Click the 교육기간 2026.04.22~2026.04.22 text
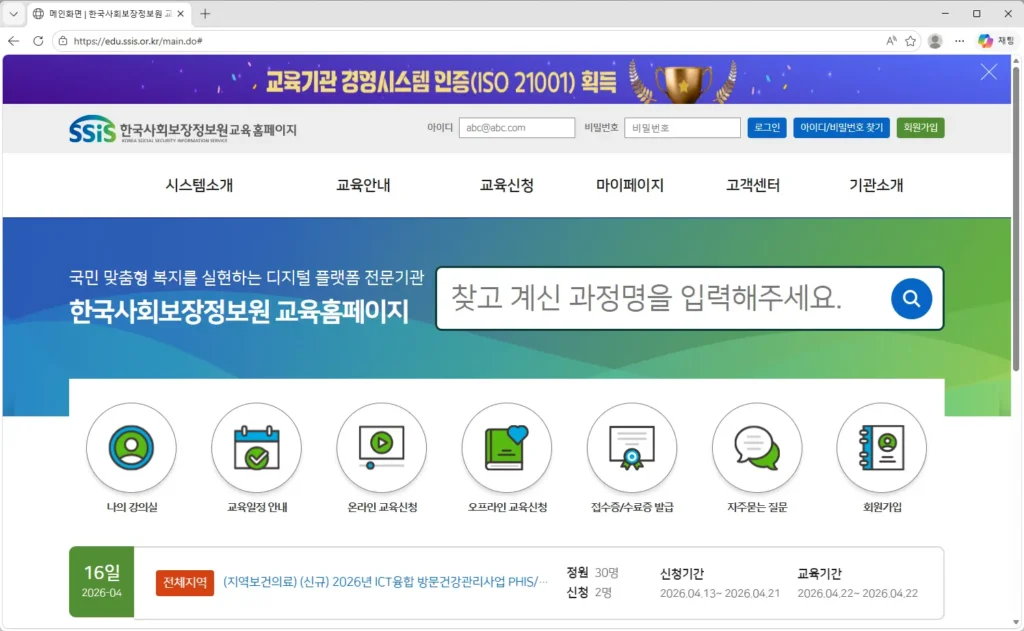Image resolution: width=1024 pixels, height=631 pixels. click(x=857, y=583)
